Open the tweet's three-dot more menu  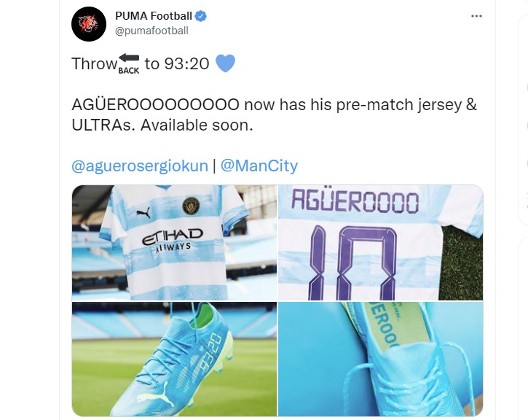(476, 16)
